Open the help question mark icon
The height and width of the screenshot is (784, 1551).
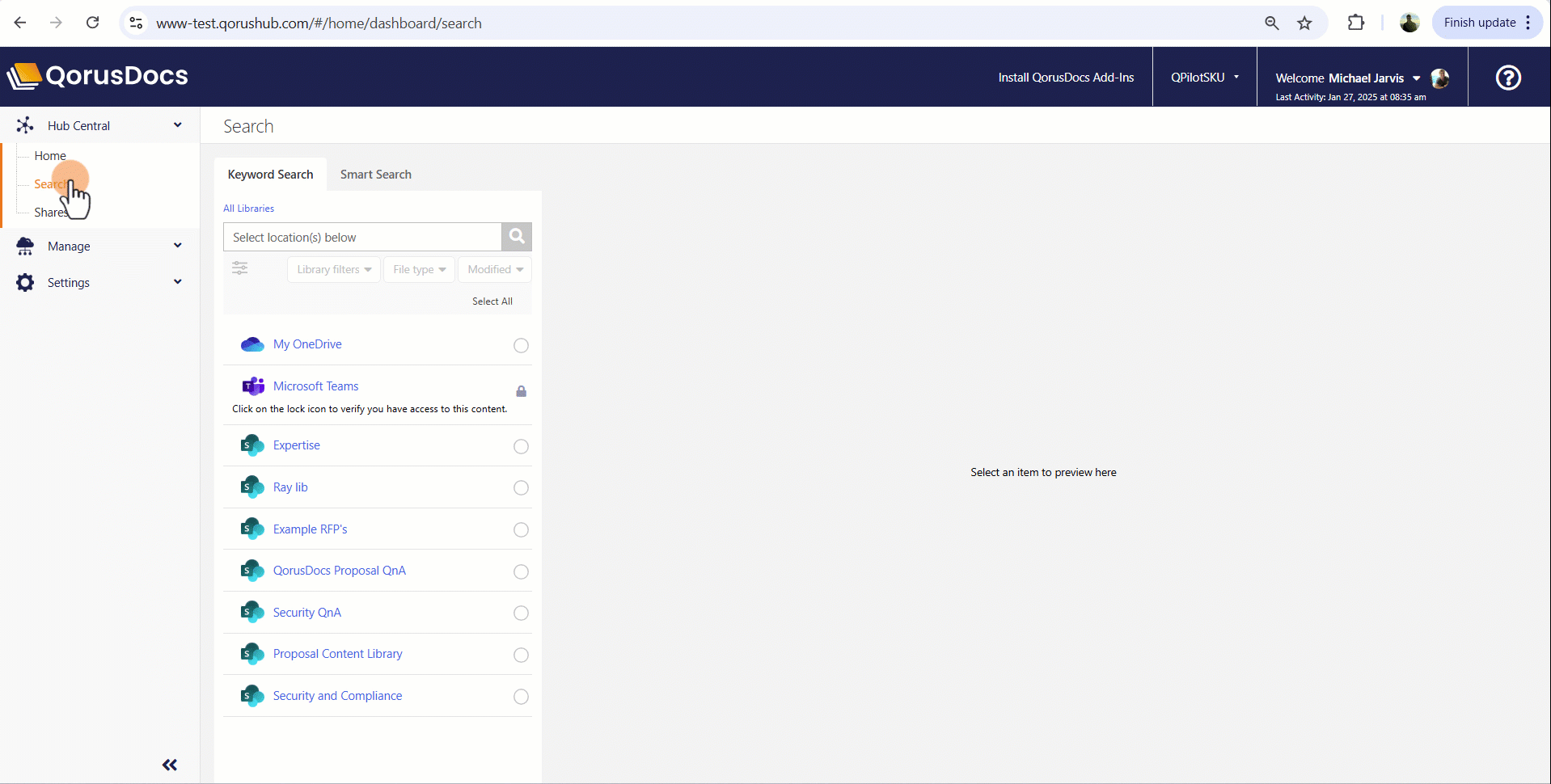[1508, 78]
